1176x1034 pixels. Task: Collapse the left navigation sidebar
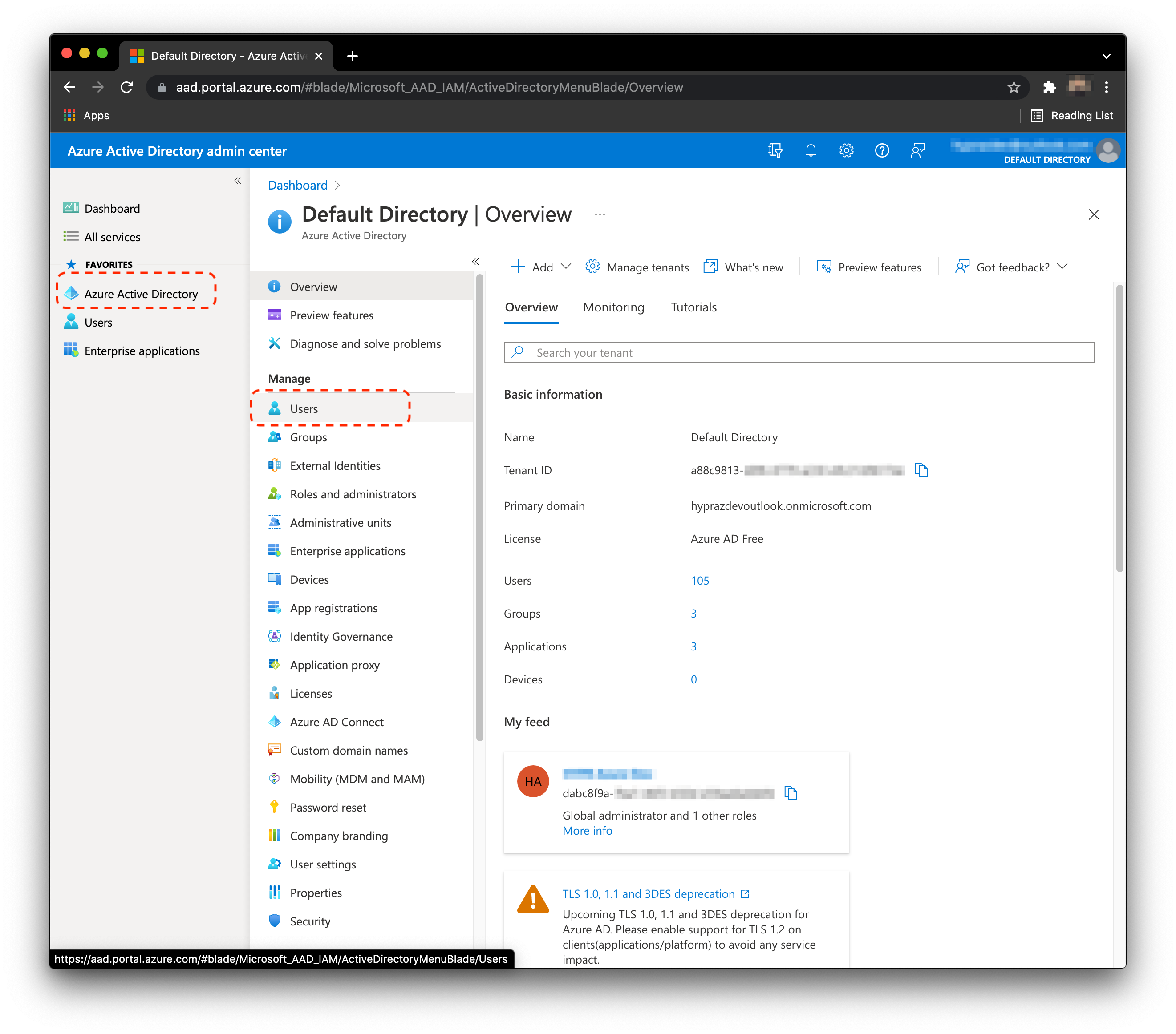pos(237,181)
